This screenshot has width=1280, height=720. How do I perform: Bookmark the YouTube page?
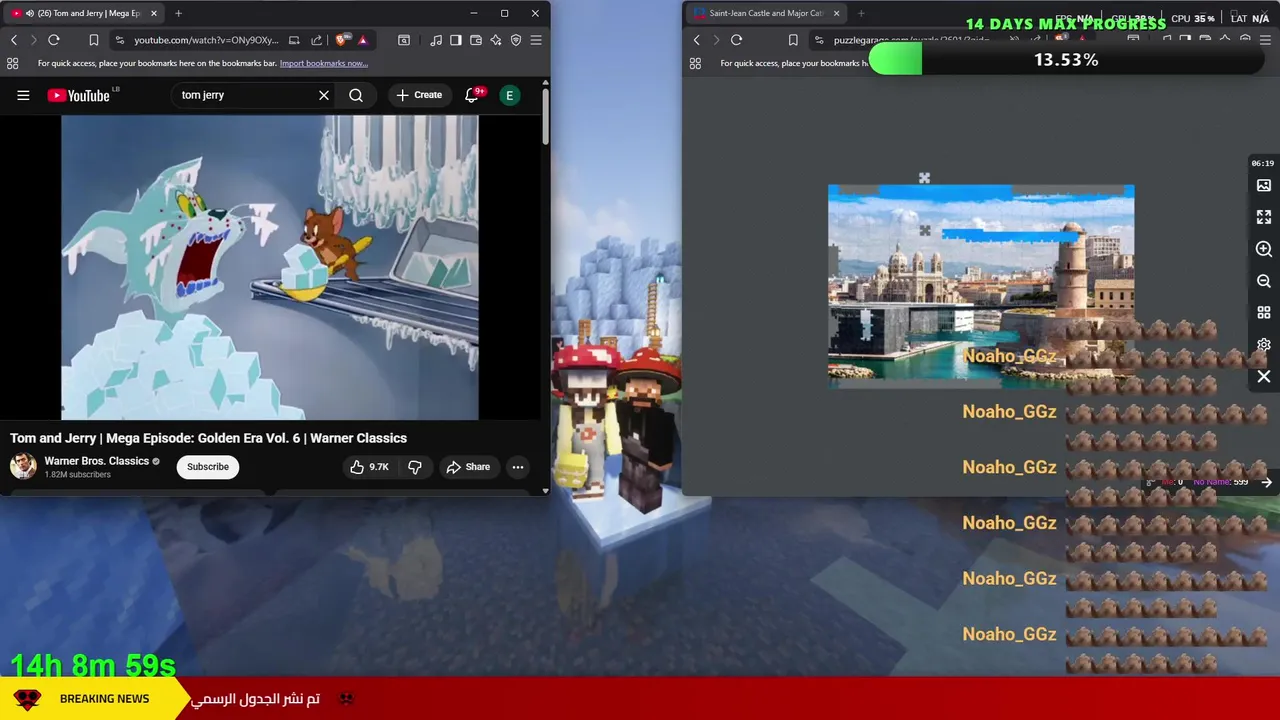click(93, 40)
